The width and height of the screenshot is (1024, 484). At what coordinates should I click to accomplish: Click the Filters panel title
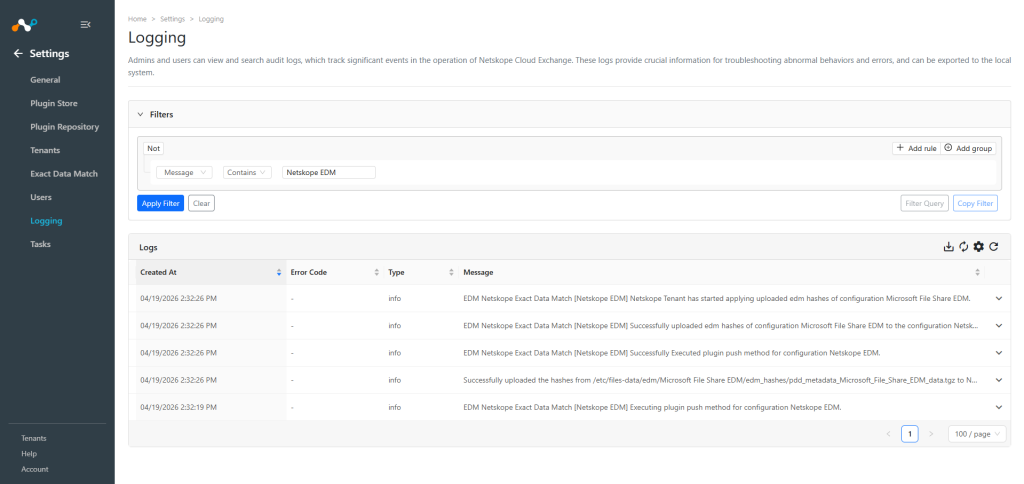click(161, 114)
